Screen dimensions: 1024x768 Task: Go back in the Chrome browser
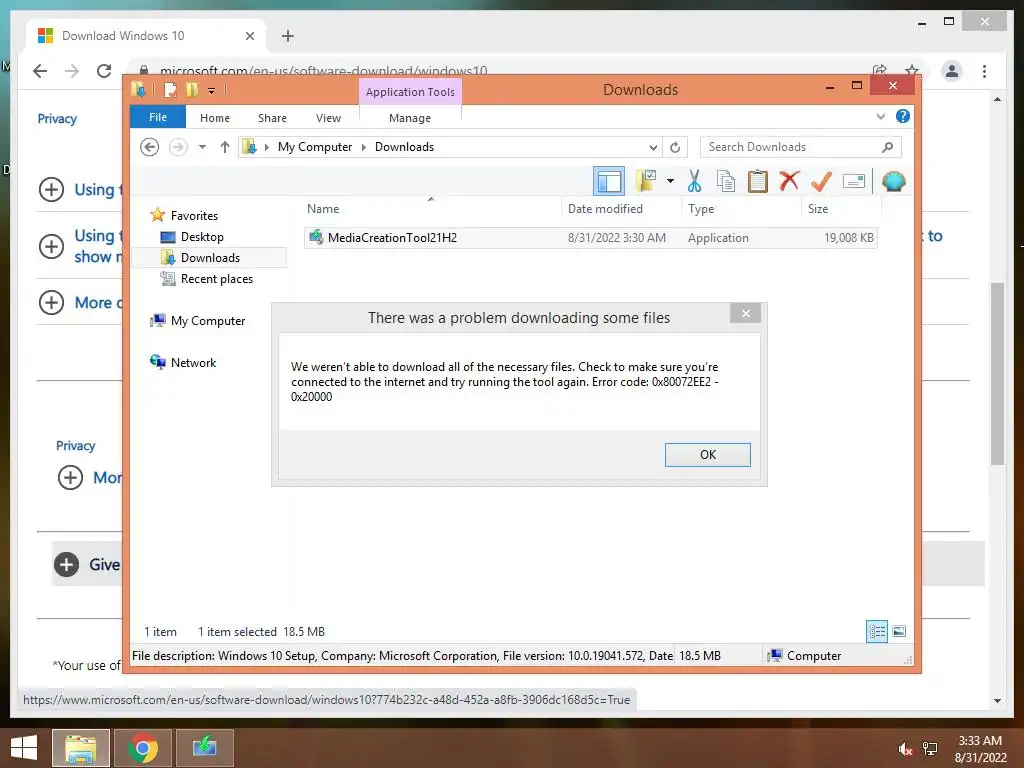(40, 71)
